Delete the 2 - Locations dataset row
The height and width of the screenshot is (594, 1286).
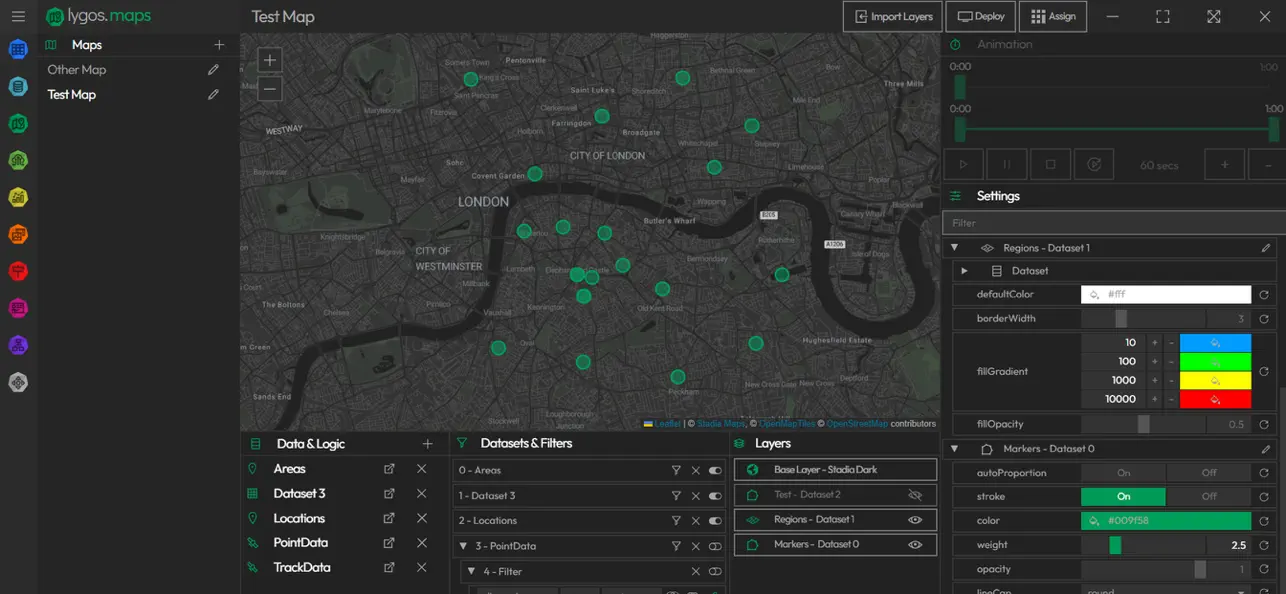(x=696, y=521)
